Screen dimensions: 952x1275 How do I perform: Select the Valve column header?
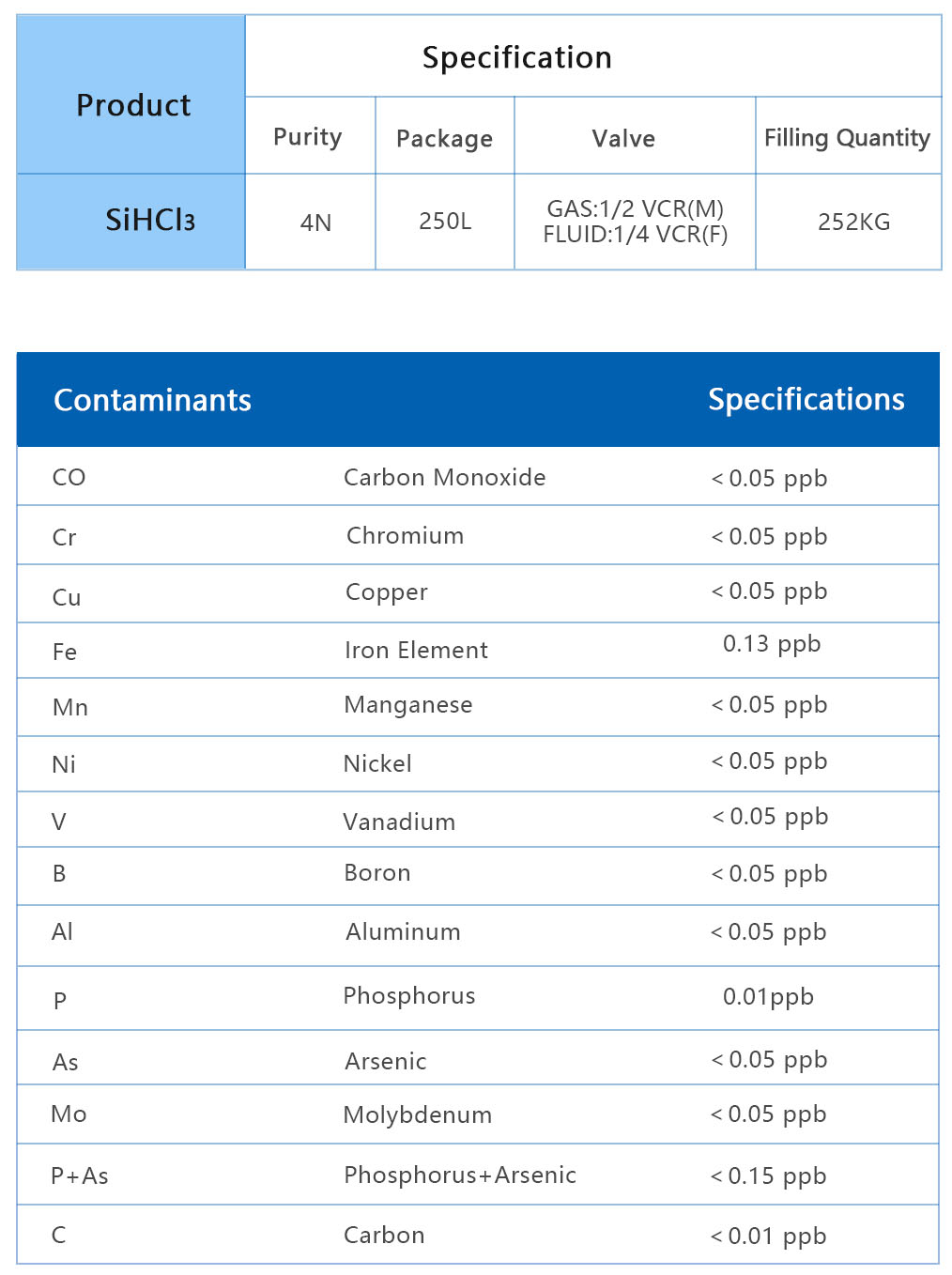point(623,139)
